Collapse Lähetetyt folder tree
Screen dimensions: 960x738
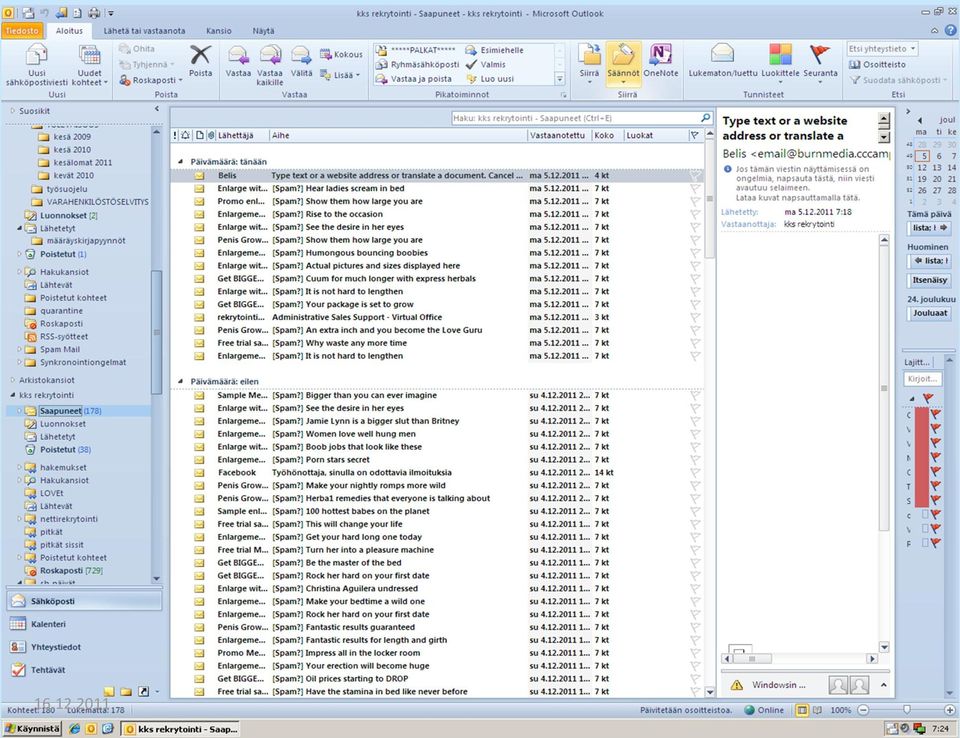point(19,228)
